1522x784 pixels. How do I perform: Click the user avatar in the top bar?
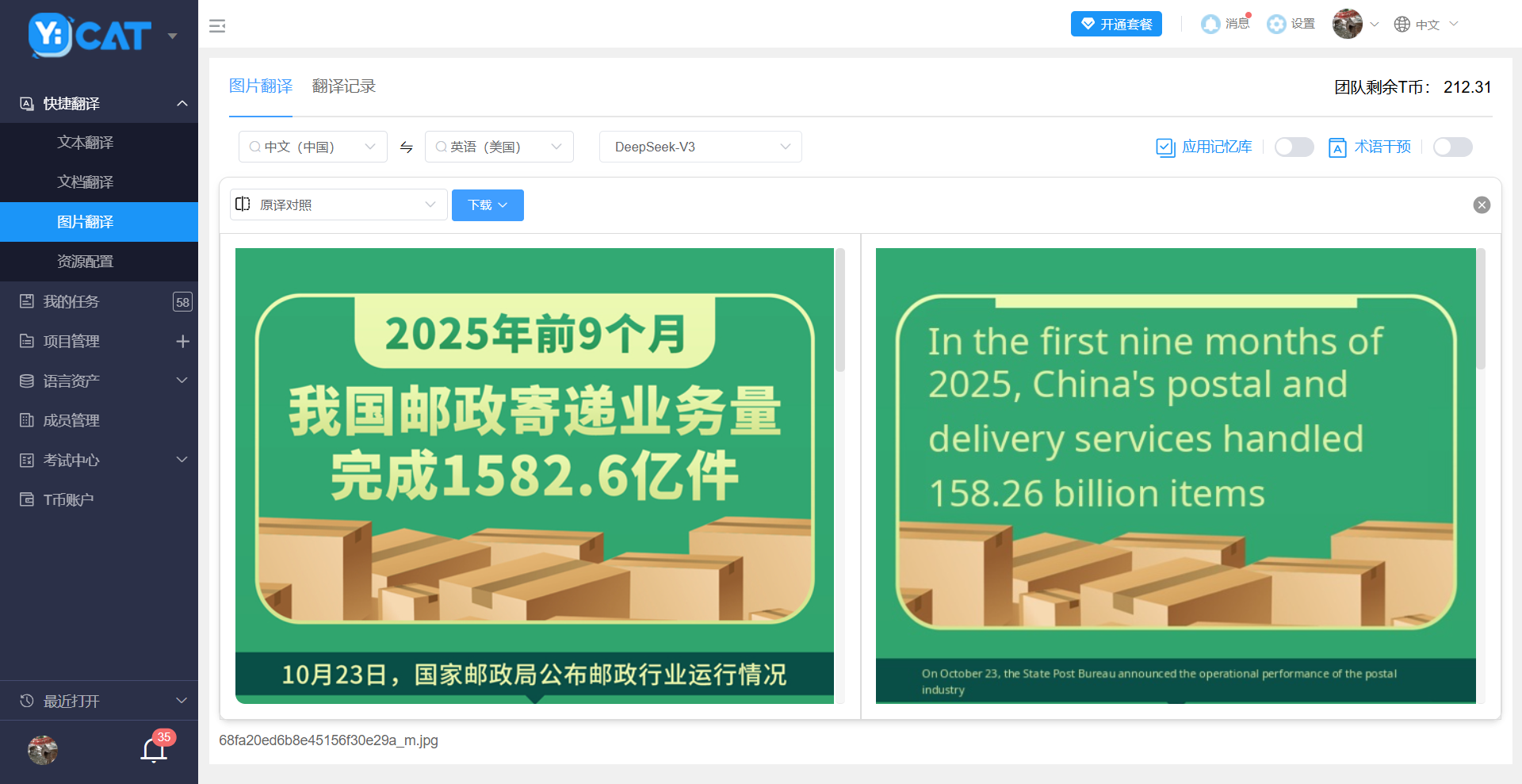pos(1347,24)
